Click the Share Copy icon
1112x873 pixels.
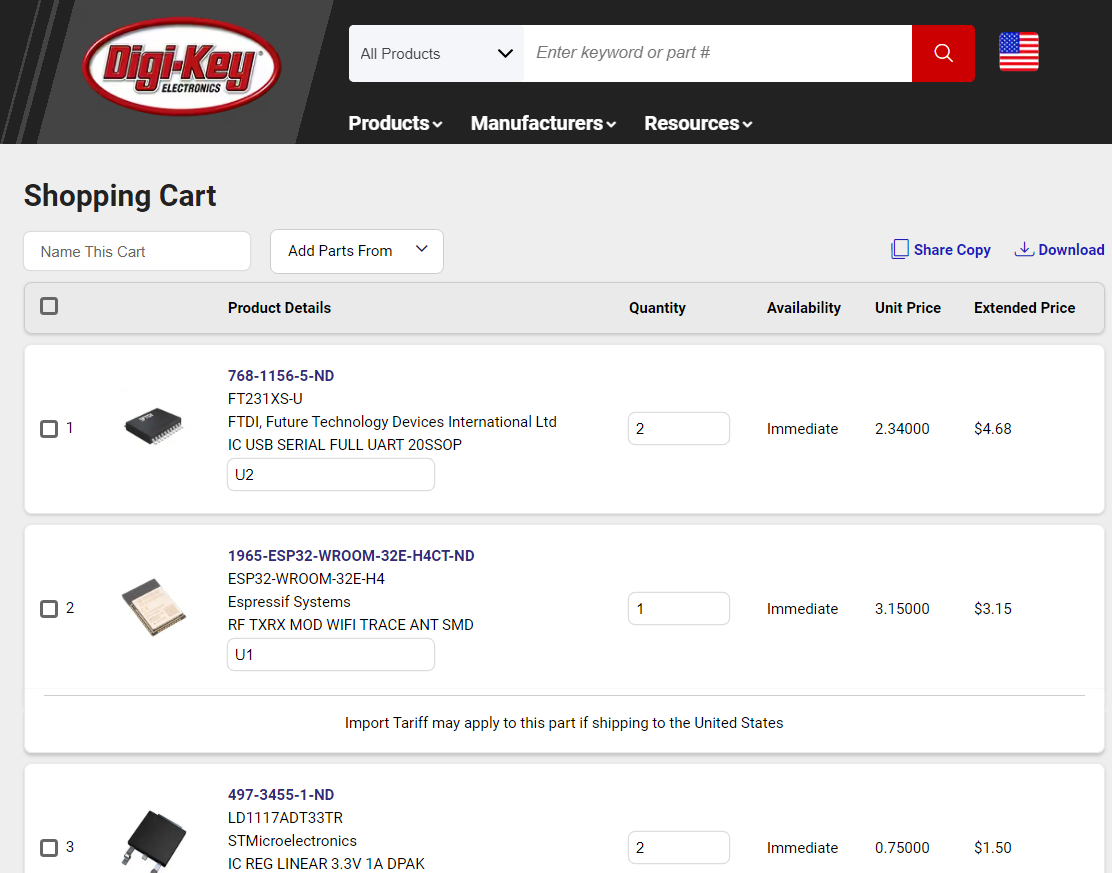901,248
